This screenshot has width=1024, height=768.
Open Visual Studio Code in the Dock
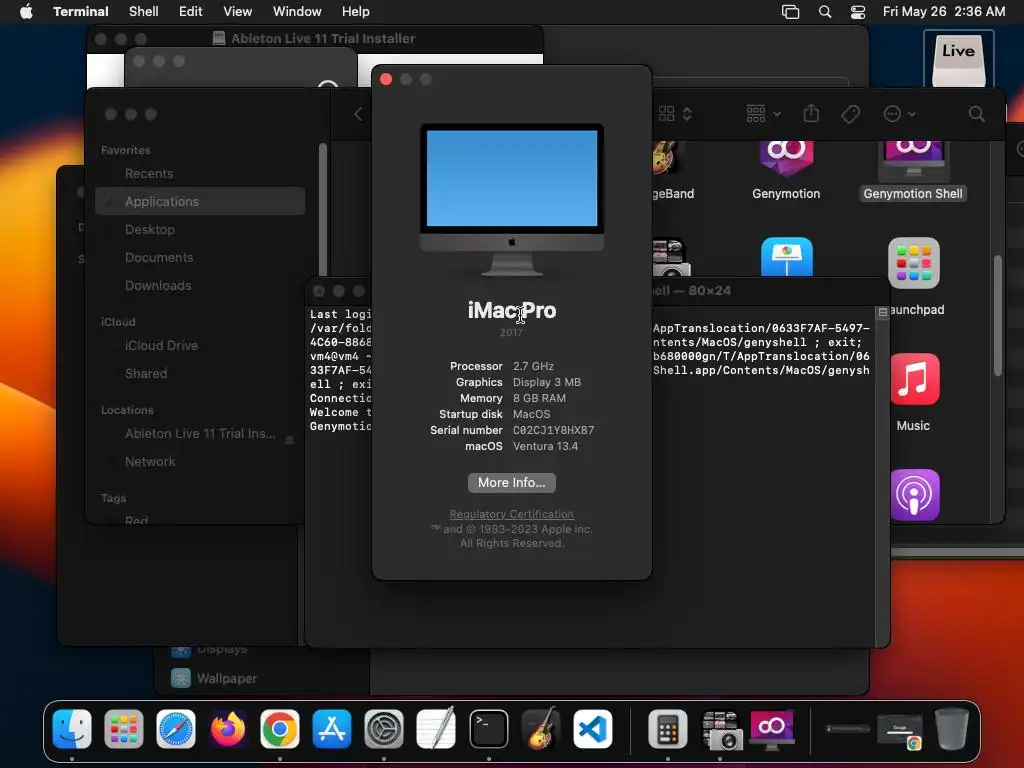point(593,728)
